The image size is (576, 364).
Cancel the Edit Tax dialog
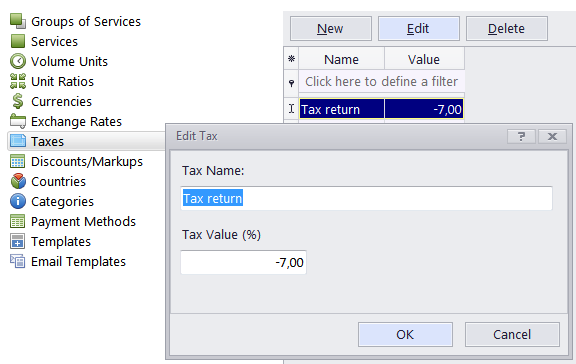pyautogui.click(x=512, y=334)
